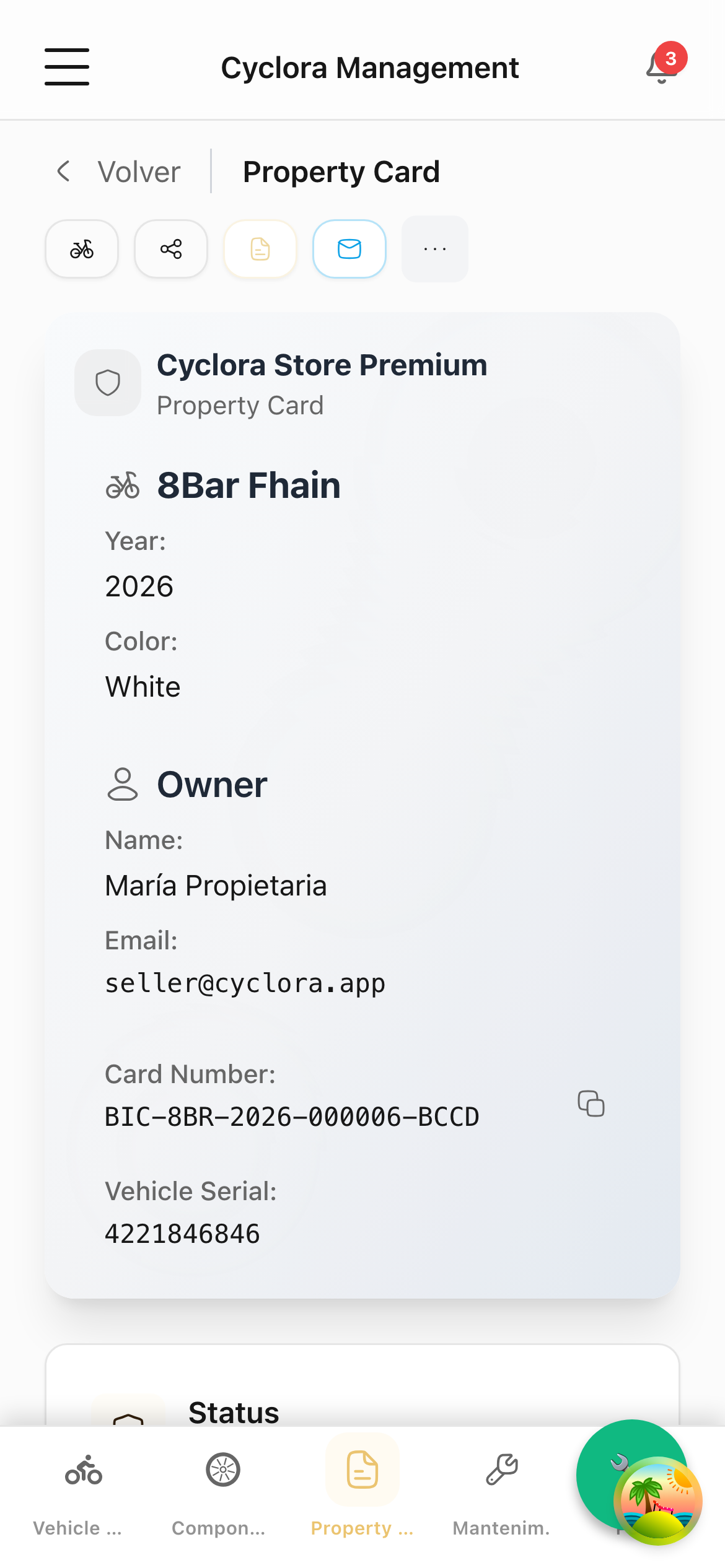
Task: Click the blue email envelope button
Action: click(349, 249)
